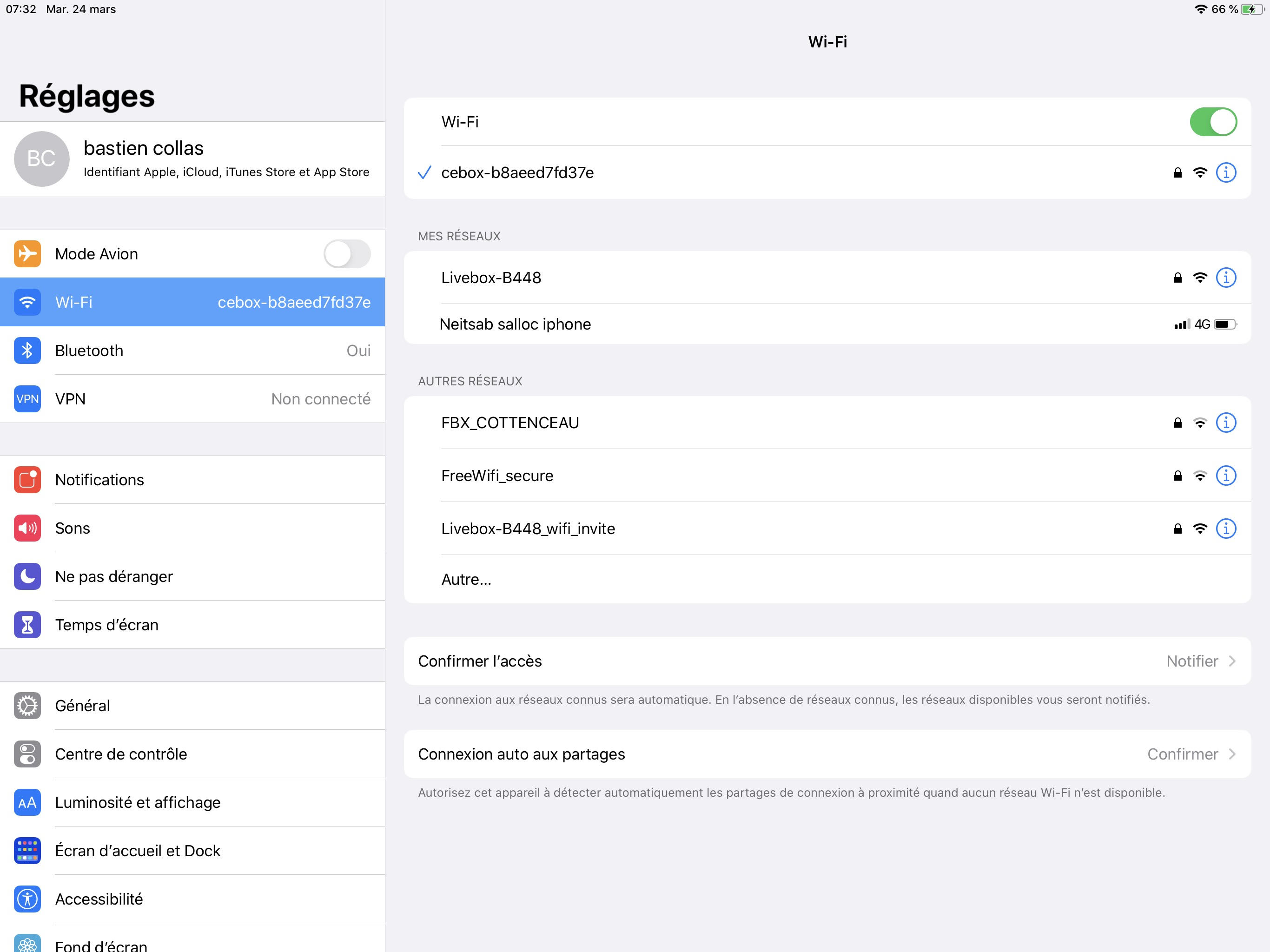
Task: Open info icon for FreeWifi_secure
Action: click(1225, 476)
